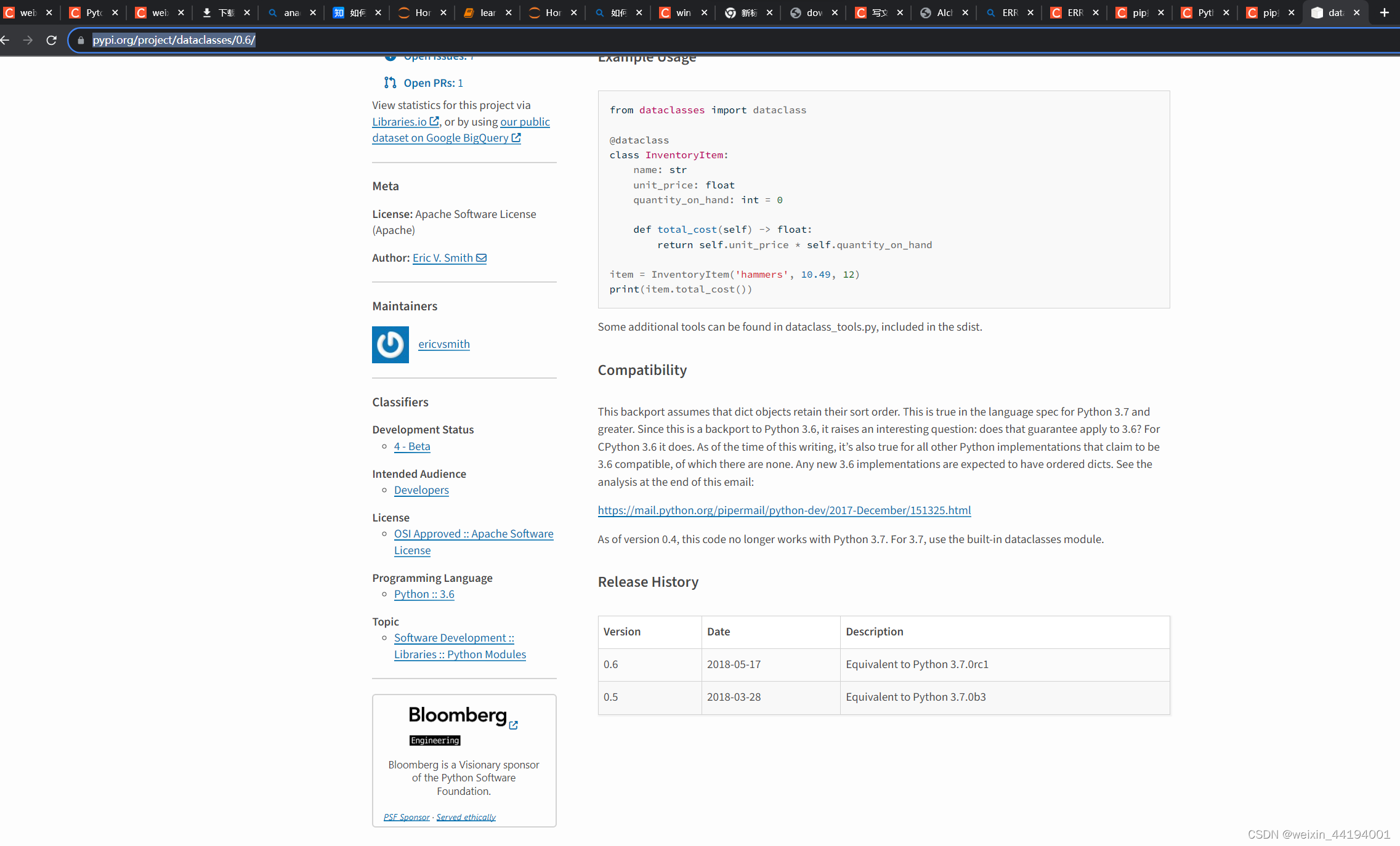The image size is (1400, 846).
Task: Toggle the Classifiers section visibility
Action: point(400,401)
